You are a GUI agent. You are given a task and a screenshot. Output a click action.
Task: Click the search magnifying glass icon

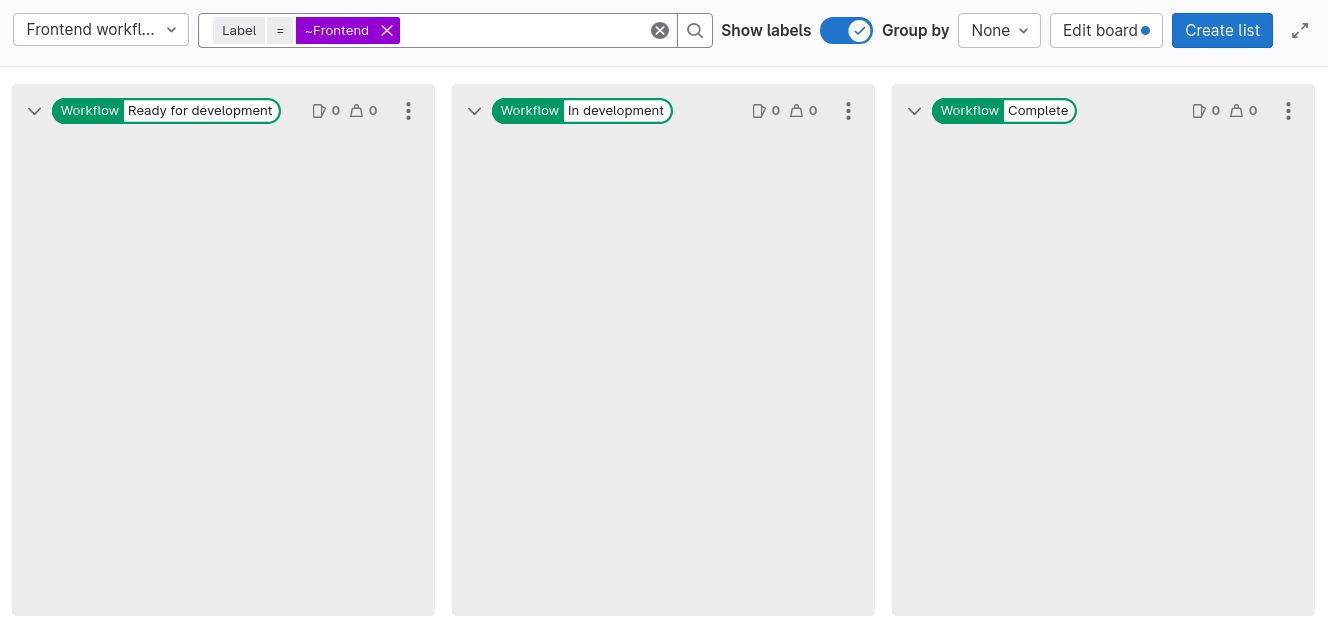(x=694, y=30)
